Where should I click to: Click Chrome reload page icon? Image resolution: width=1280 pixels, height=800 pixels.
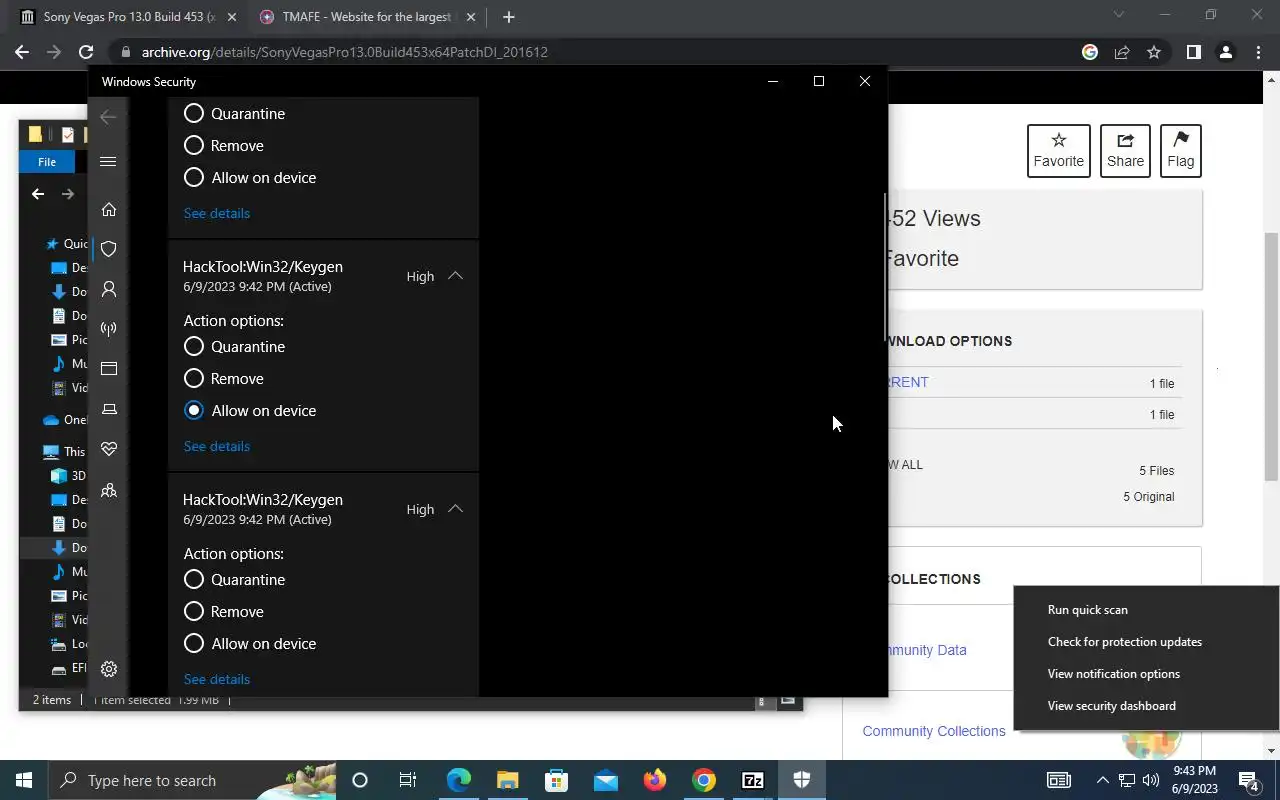(86, 52)
